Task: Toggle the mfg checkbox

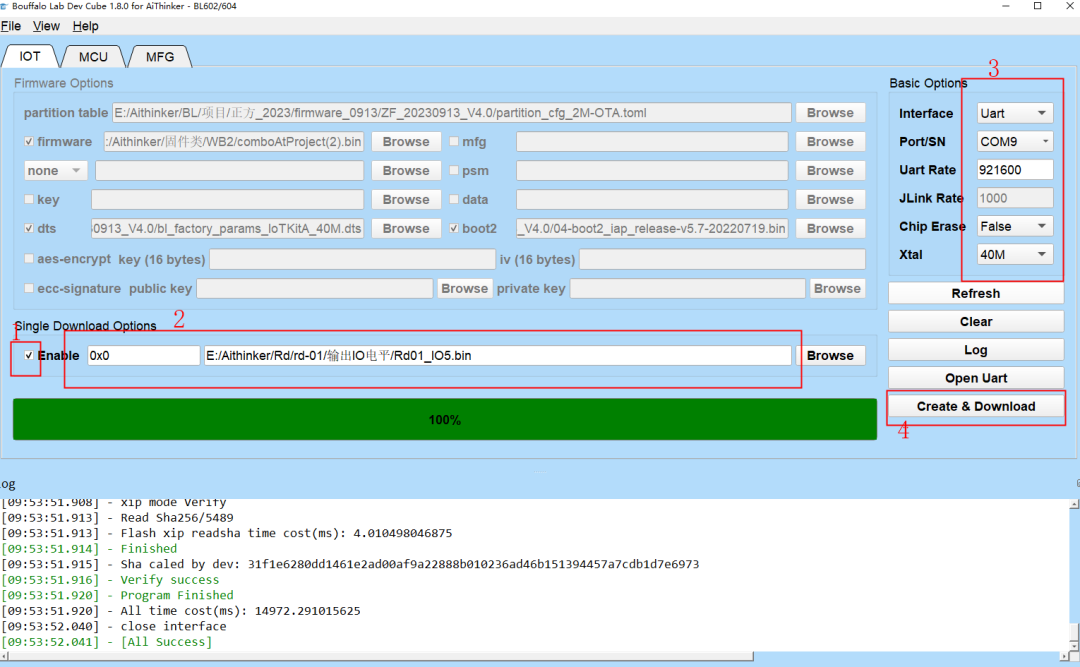Action: pyautogui.click(x=454, y=141)
